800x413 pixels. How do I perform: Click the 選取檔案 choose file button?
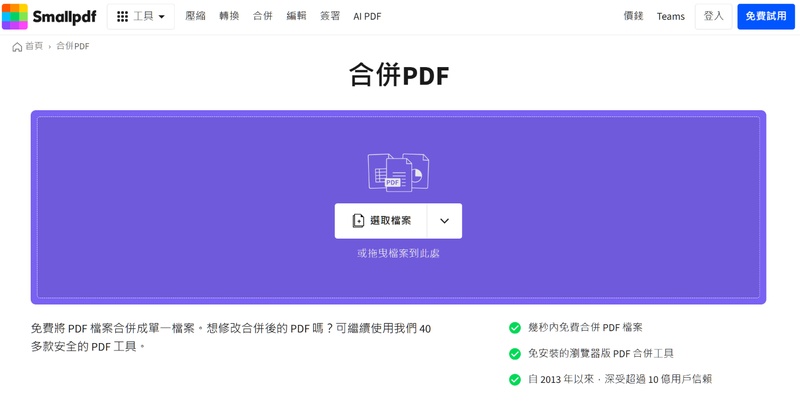pyautogui.click(x=381, y=221)
